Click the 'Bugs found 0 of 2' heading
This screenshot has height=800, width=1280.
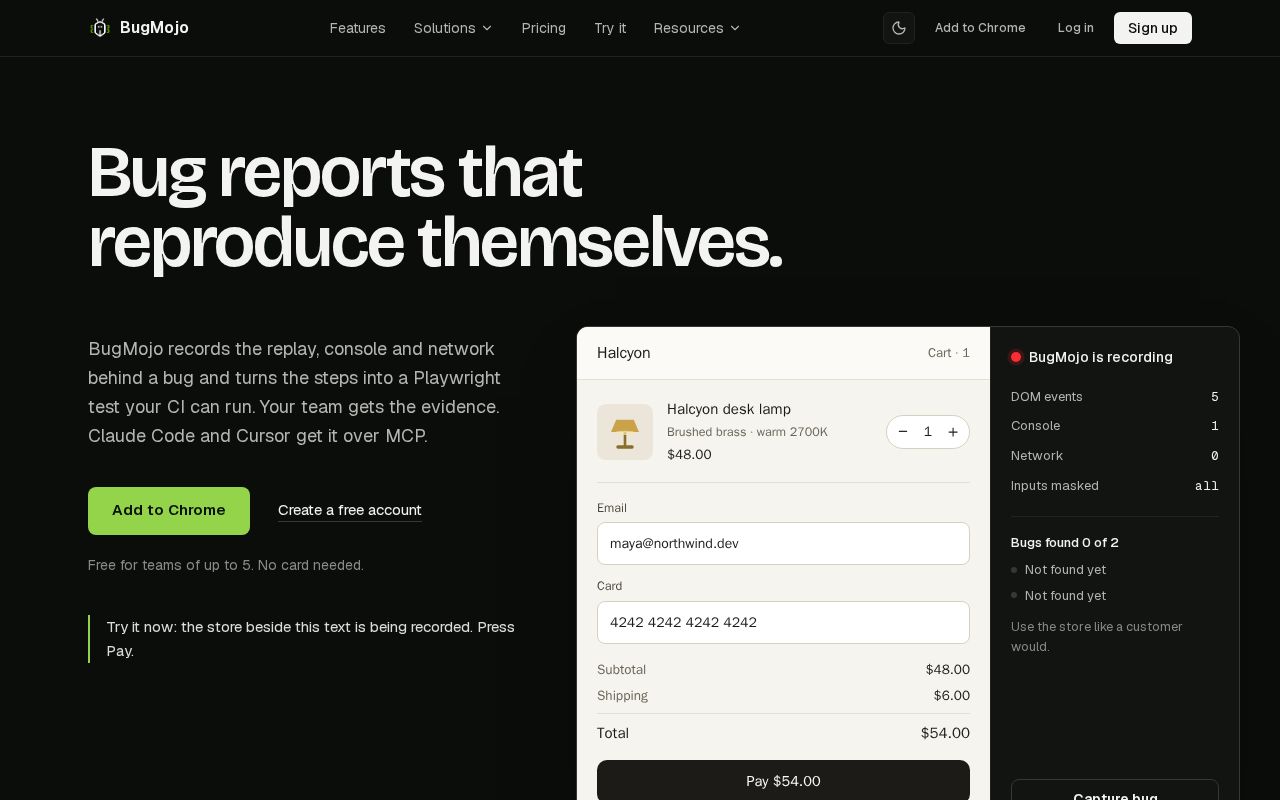click(1065, 543)
